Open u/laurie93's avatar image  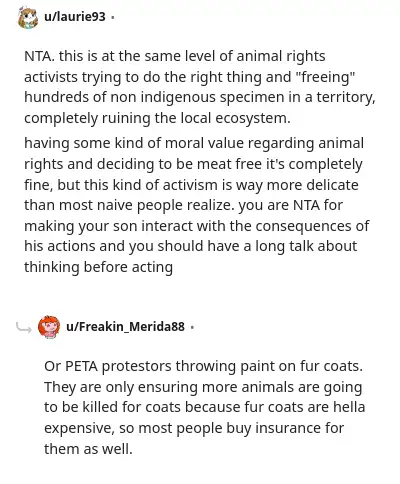pyautogui.click(x=28, y=17)
